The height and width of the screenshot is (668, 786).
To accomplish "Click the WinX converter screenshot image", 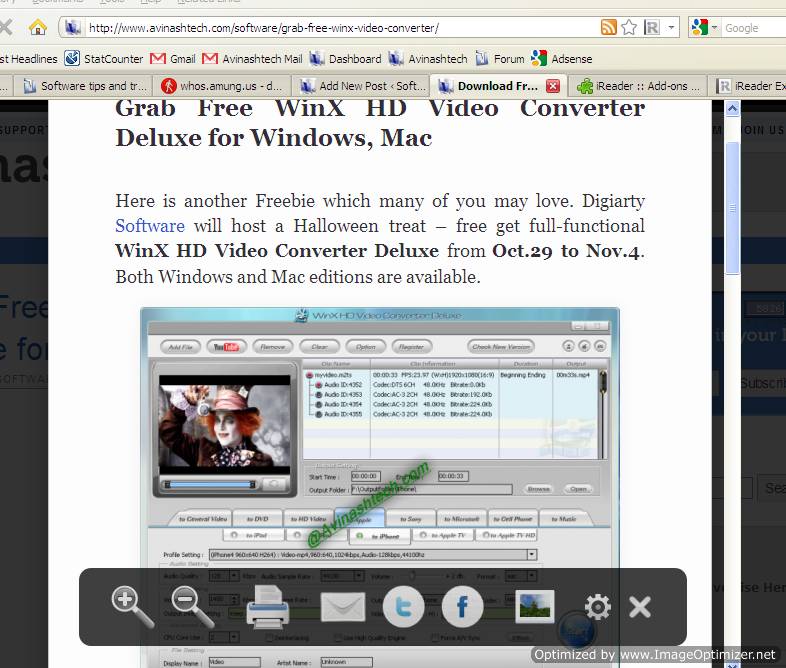I will click(379, 487).
